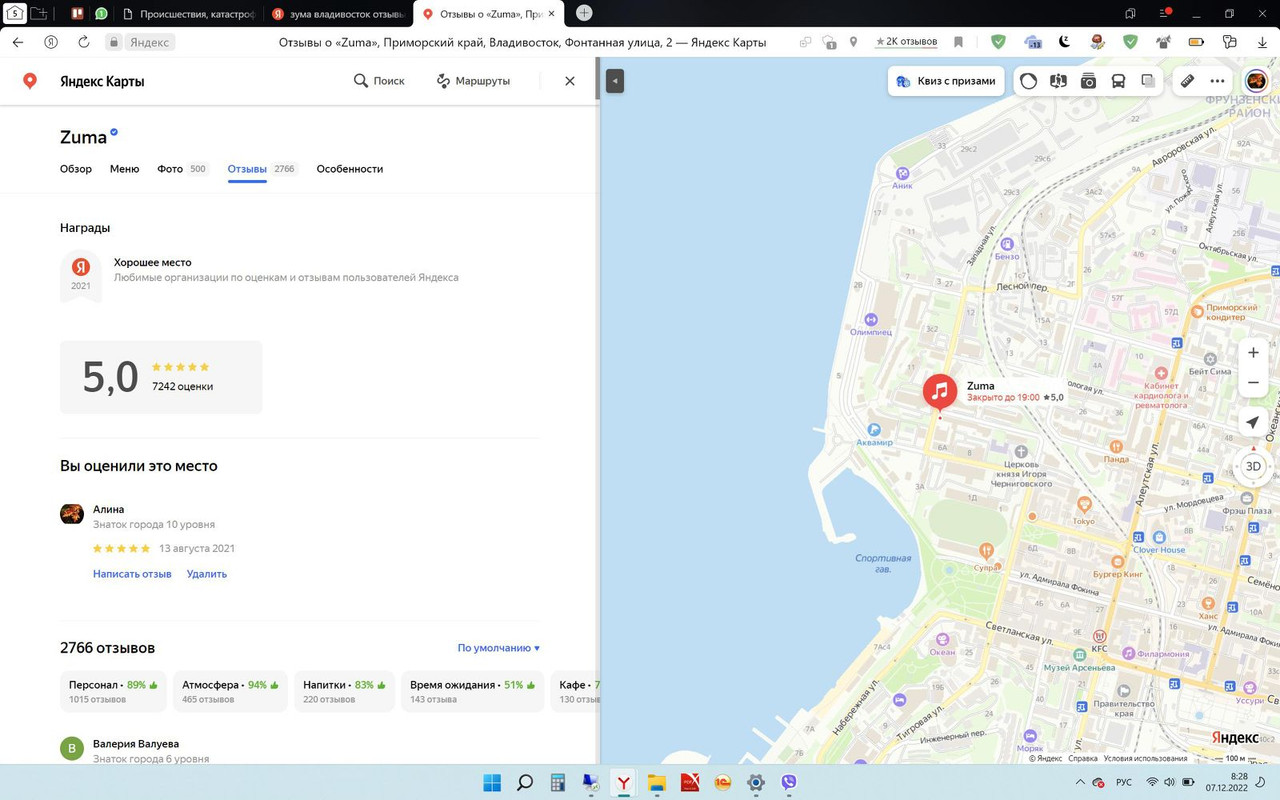
Task: Open the pinned WhatsApp tab
Action: tap(101, 14)
